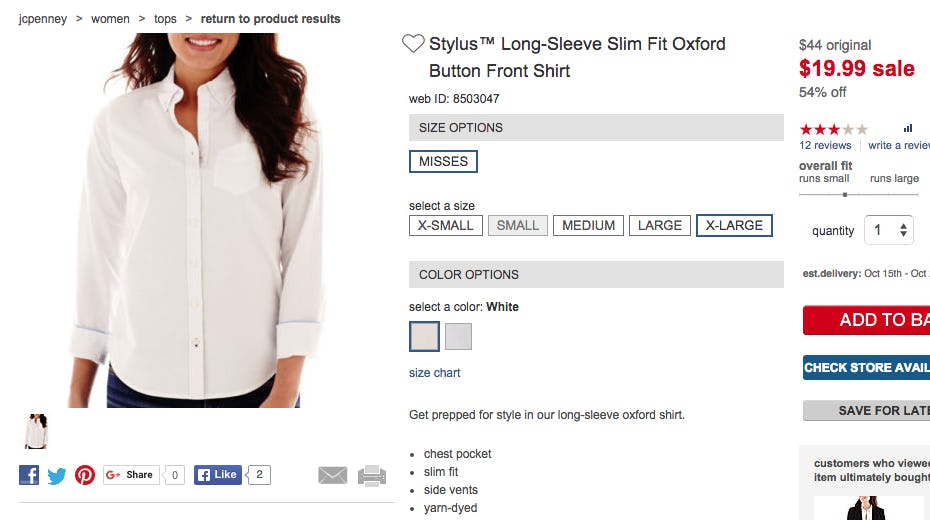Click the Facebook Like button
930x520 pixels.
[x=217, y=475]
